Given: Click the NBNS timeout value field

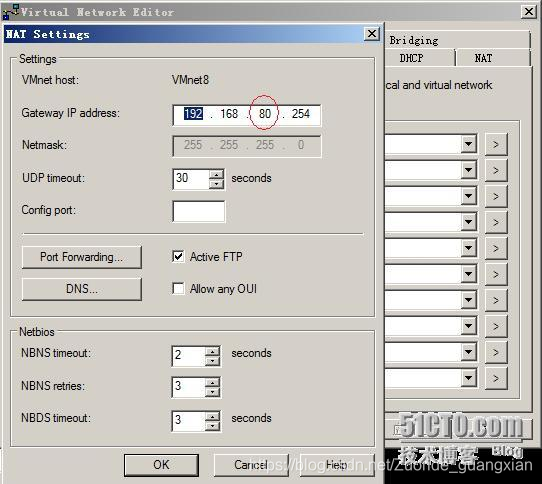Looking at the screenshot, I should click(x=188, y=356).
